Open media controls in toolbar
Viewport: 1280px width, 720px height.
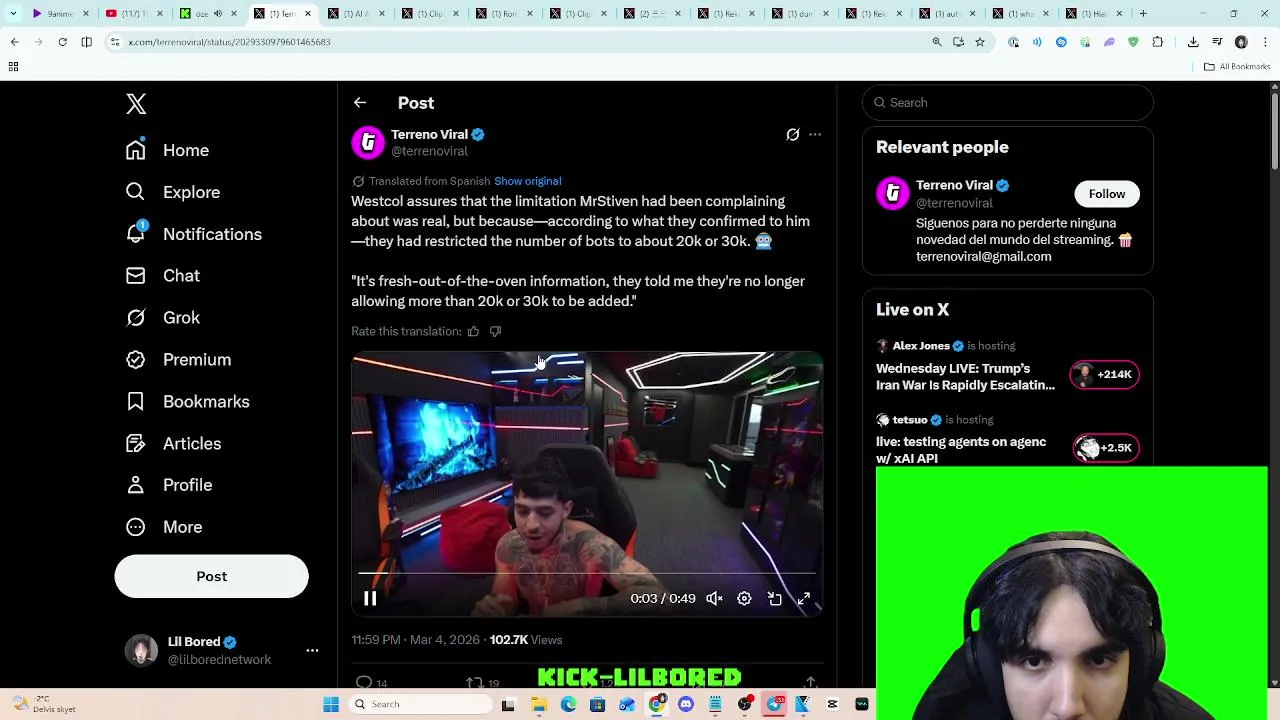click(1217, 42)
